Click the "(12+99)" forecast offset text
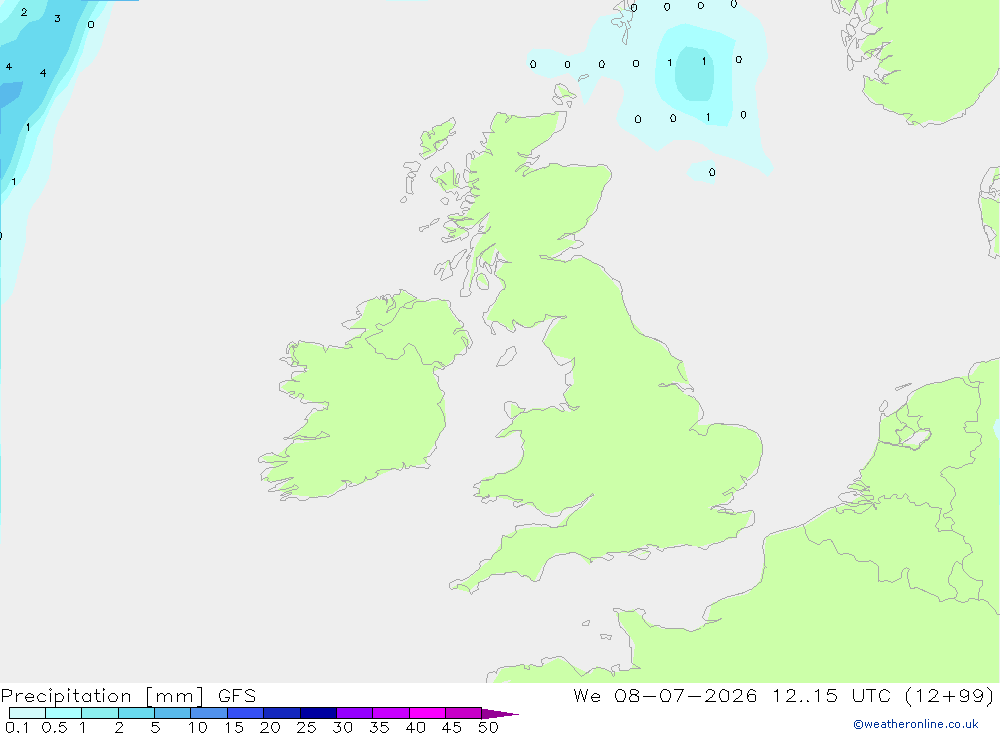1000x733 pixels. click(950, 696)
